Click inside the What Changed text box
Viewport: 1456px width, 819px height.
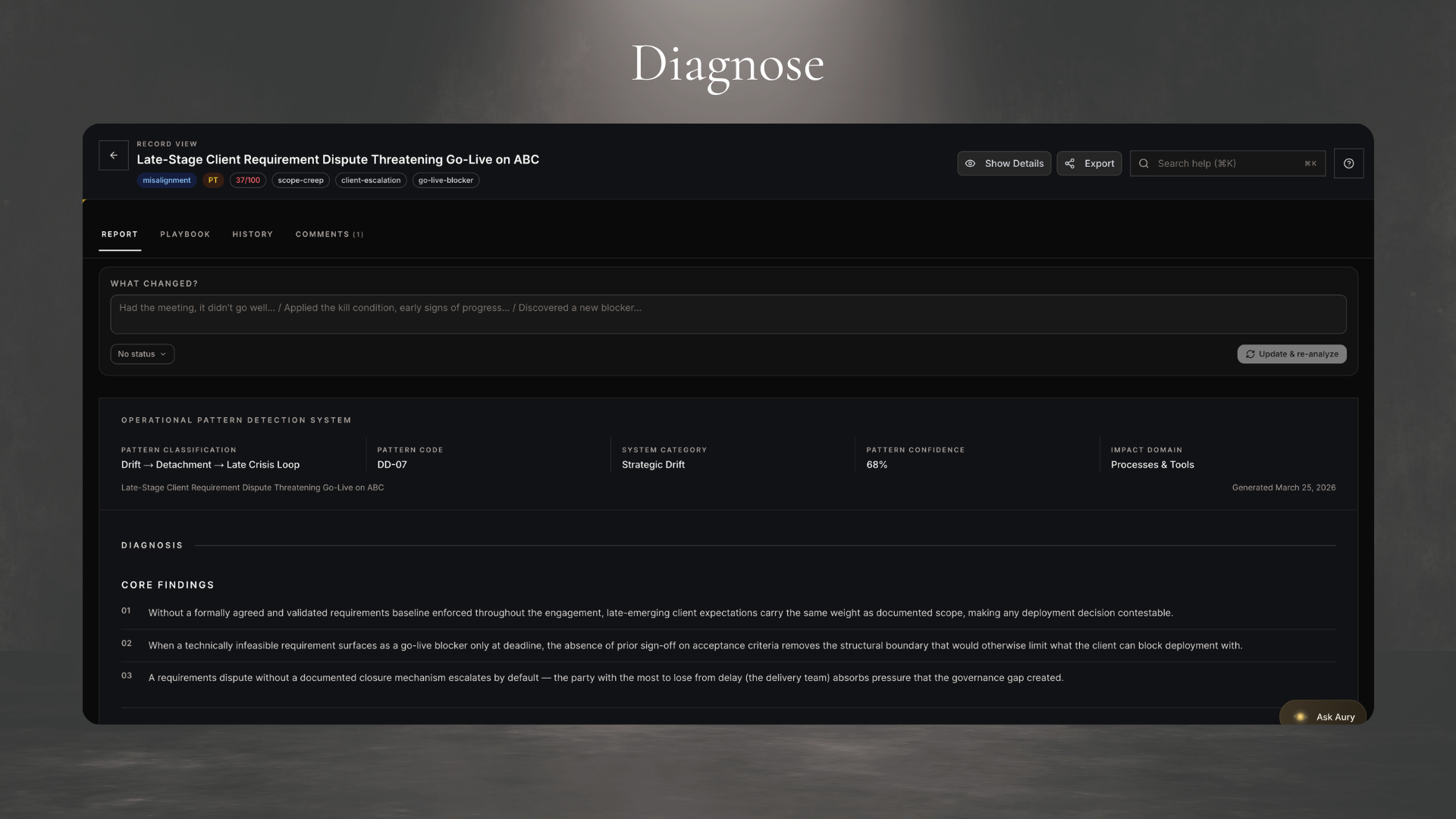pos(728,314)
